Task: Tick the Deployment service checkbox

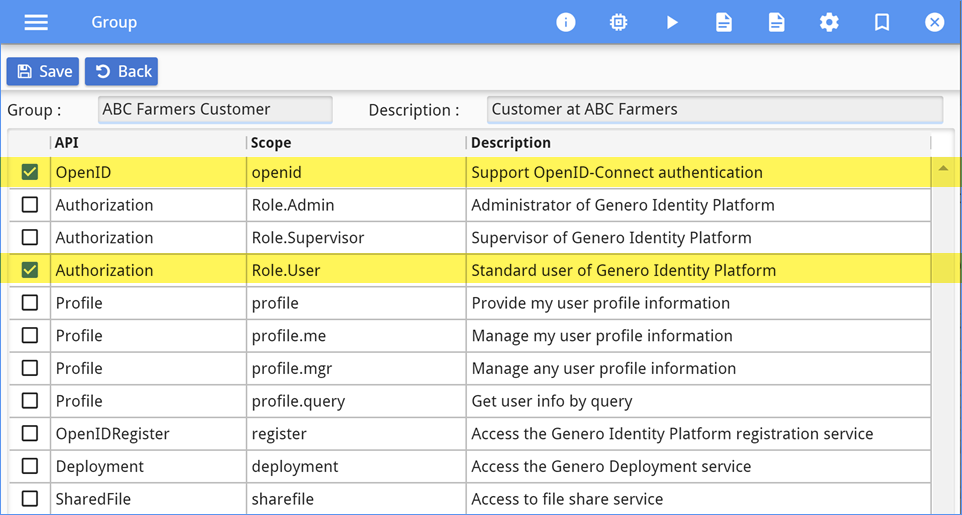Action: (x=30, y=466)
